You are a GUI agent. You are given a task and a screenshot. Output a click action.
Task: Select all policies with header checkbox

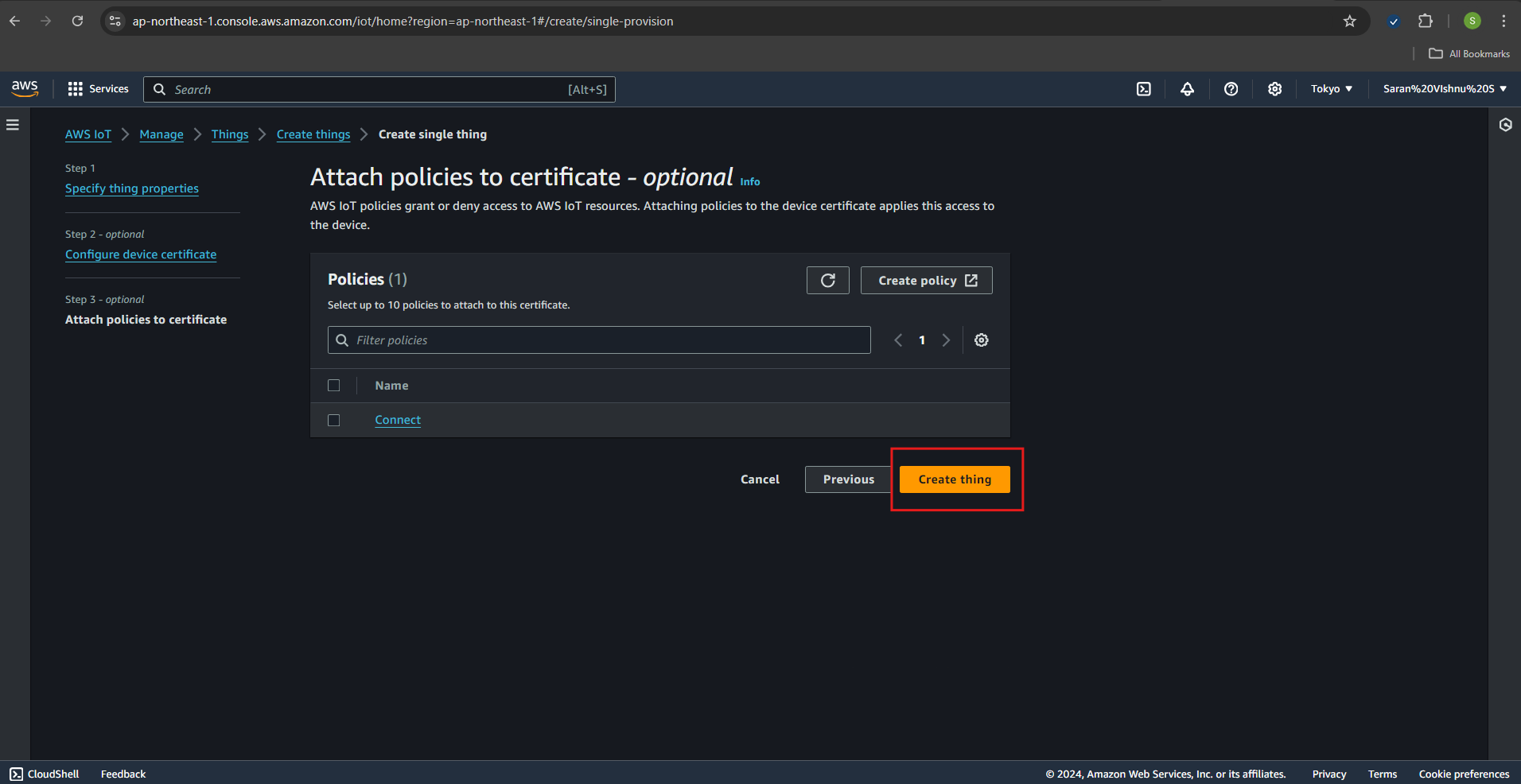pos(334,386)
